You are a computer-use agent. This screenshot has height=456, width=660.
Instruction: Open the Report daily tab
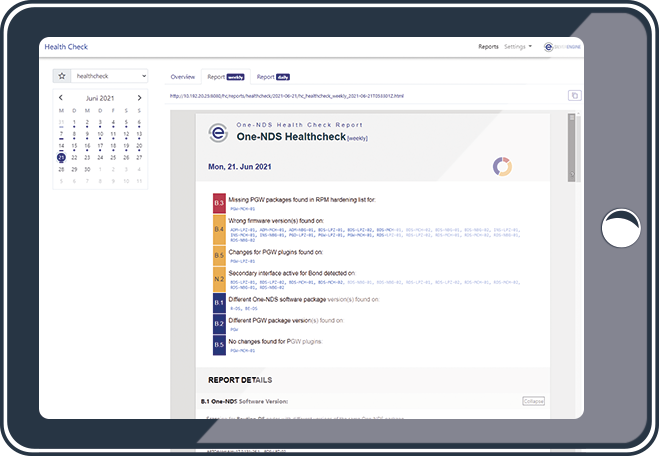(273, 77)
